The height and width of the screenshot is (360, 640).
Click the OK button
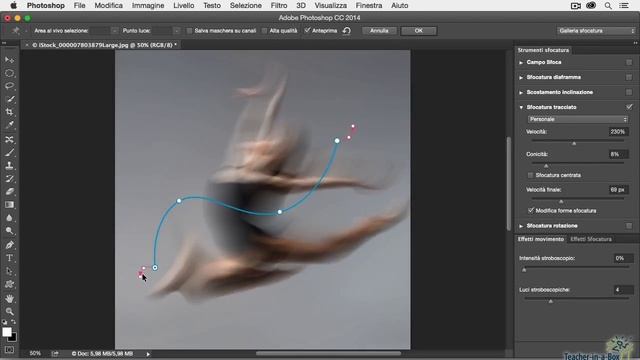(419, 31)
